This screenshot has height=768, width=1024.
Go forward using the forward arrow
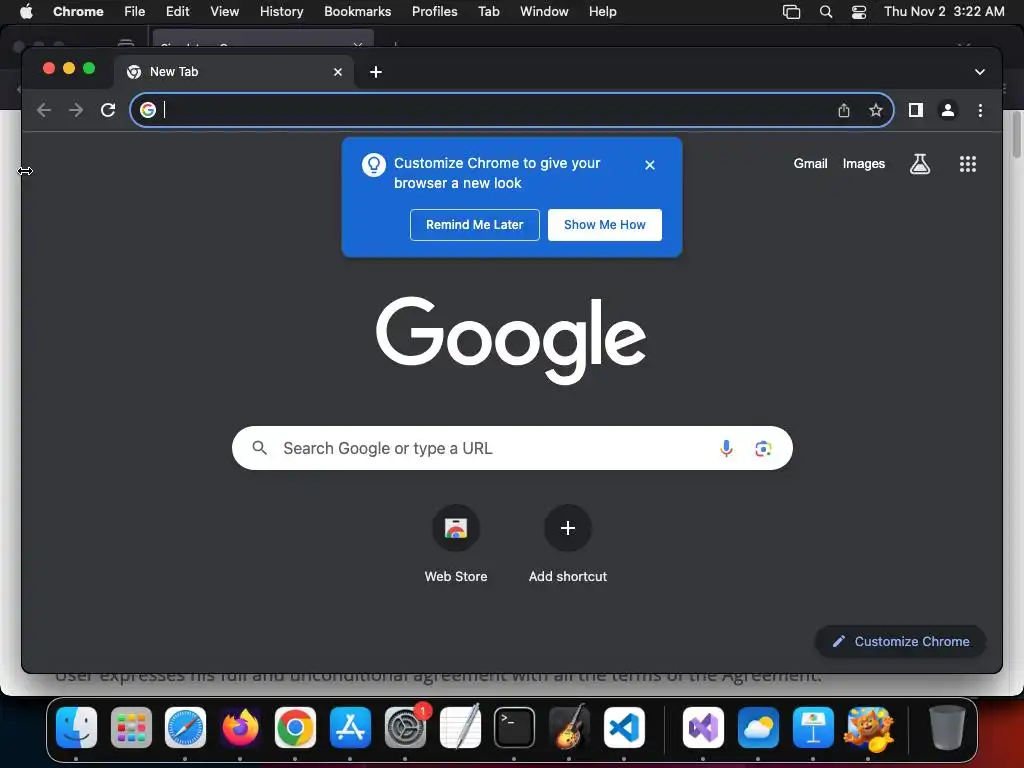(x=76, y=110)
